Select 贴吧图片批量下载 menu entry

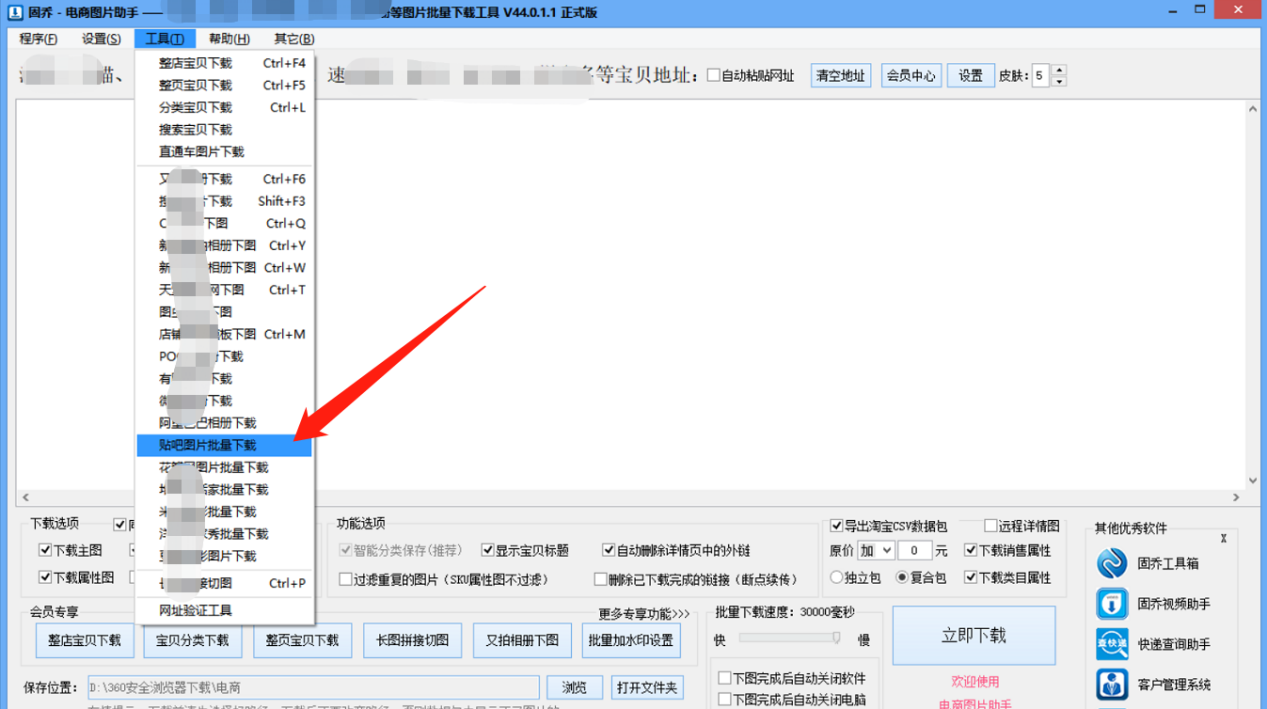[225, 445]
